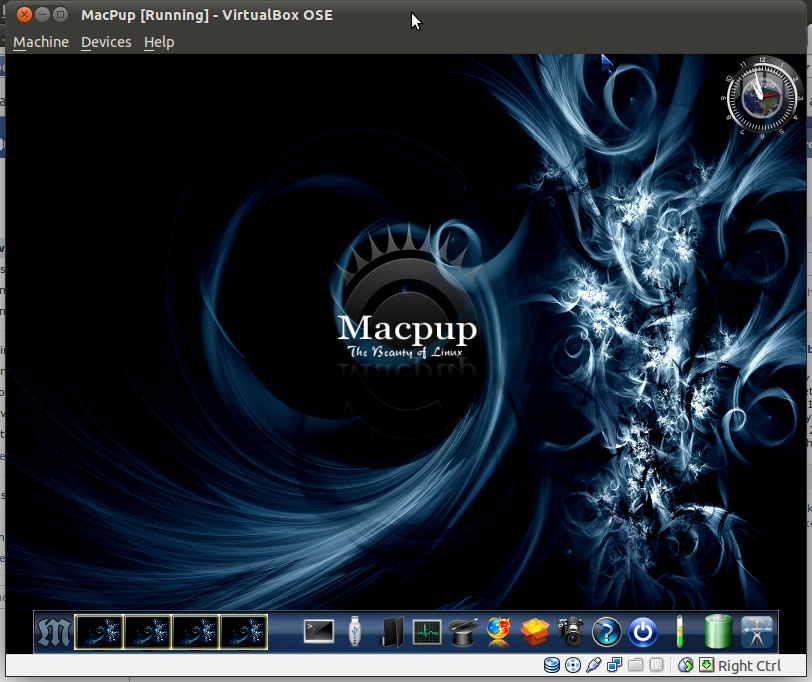Image resolution: width=812 pixels, height=682 pixels.
Task: Adjust the volume level indicator in dock
Action: (679, 631)
